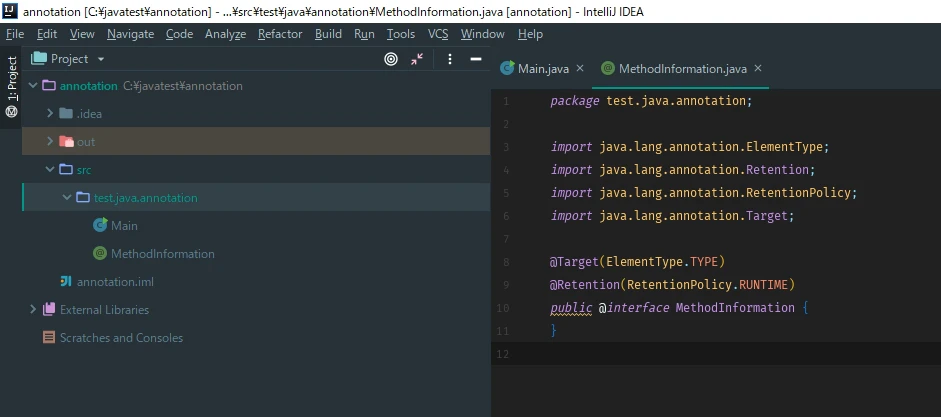The image size is (941, 417).
Task: Click the .idea folder icon
Action: click(66, 113)
